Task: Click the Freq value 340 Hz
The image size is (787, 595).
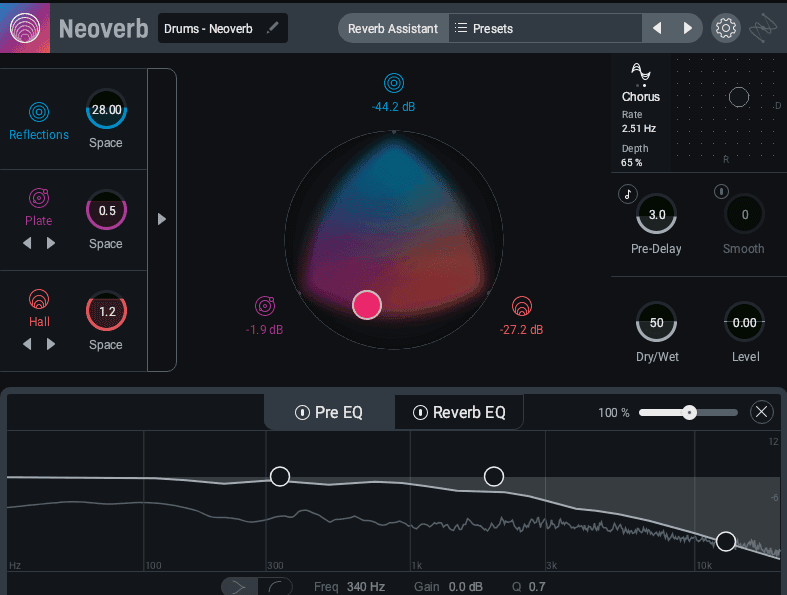Action: [x=366, y=586]
